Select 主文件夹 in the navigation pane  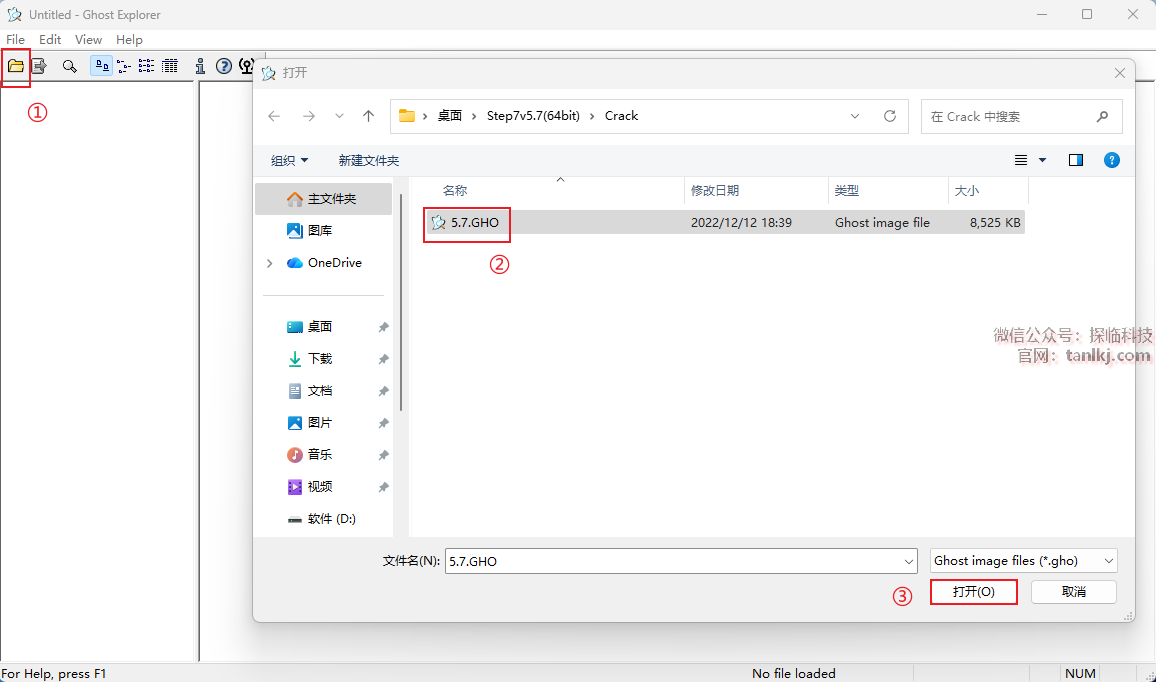pos(324,199)
